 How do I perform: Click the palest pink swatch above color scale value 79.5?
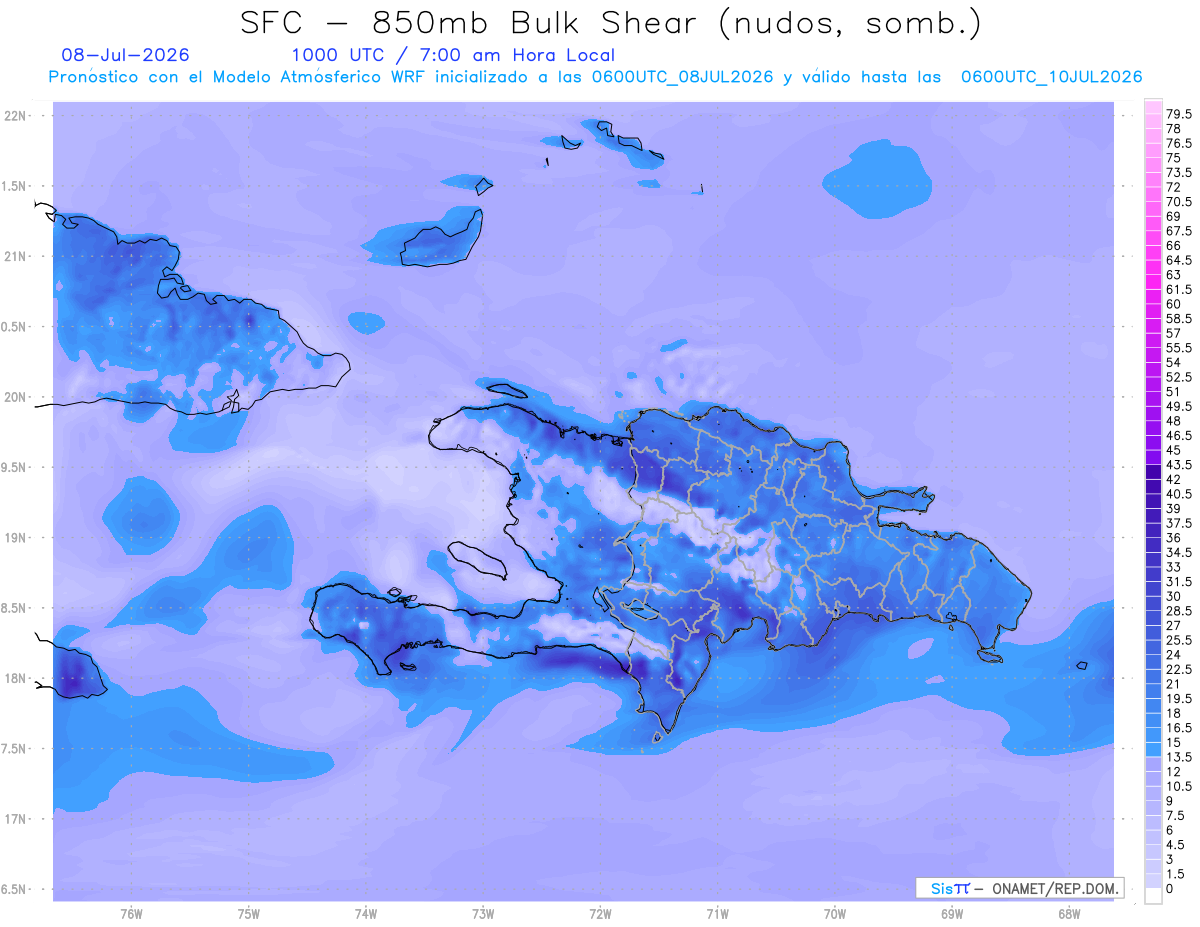tap(1153, 107)
